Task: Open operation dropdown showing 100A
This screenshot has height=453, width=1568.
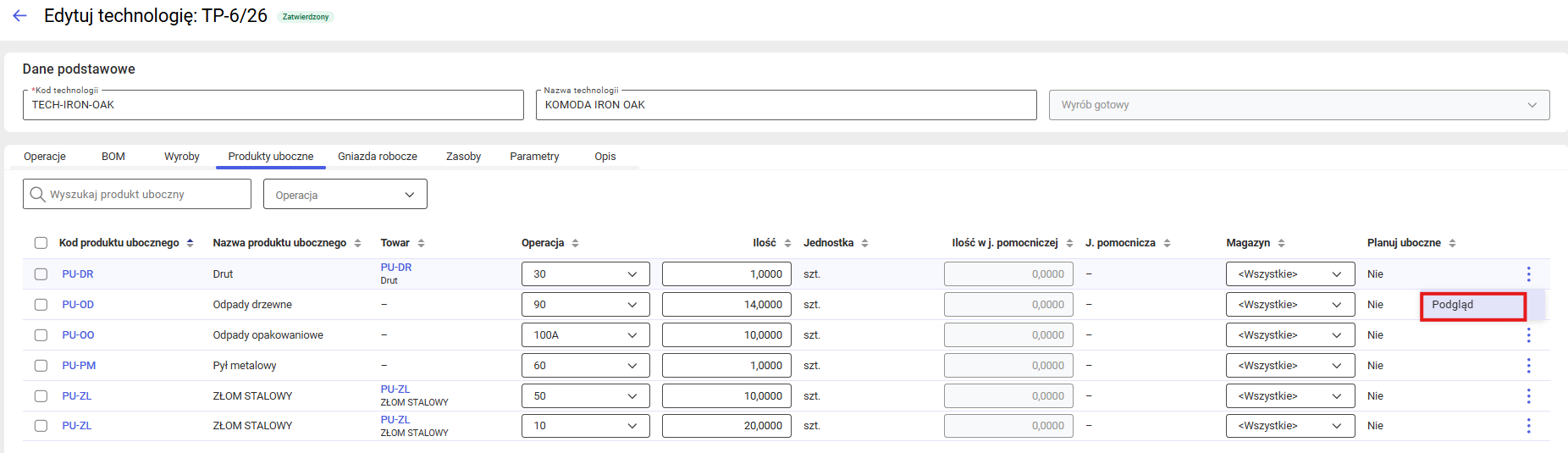Action: point(585,335)
